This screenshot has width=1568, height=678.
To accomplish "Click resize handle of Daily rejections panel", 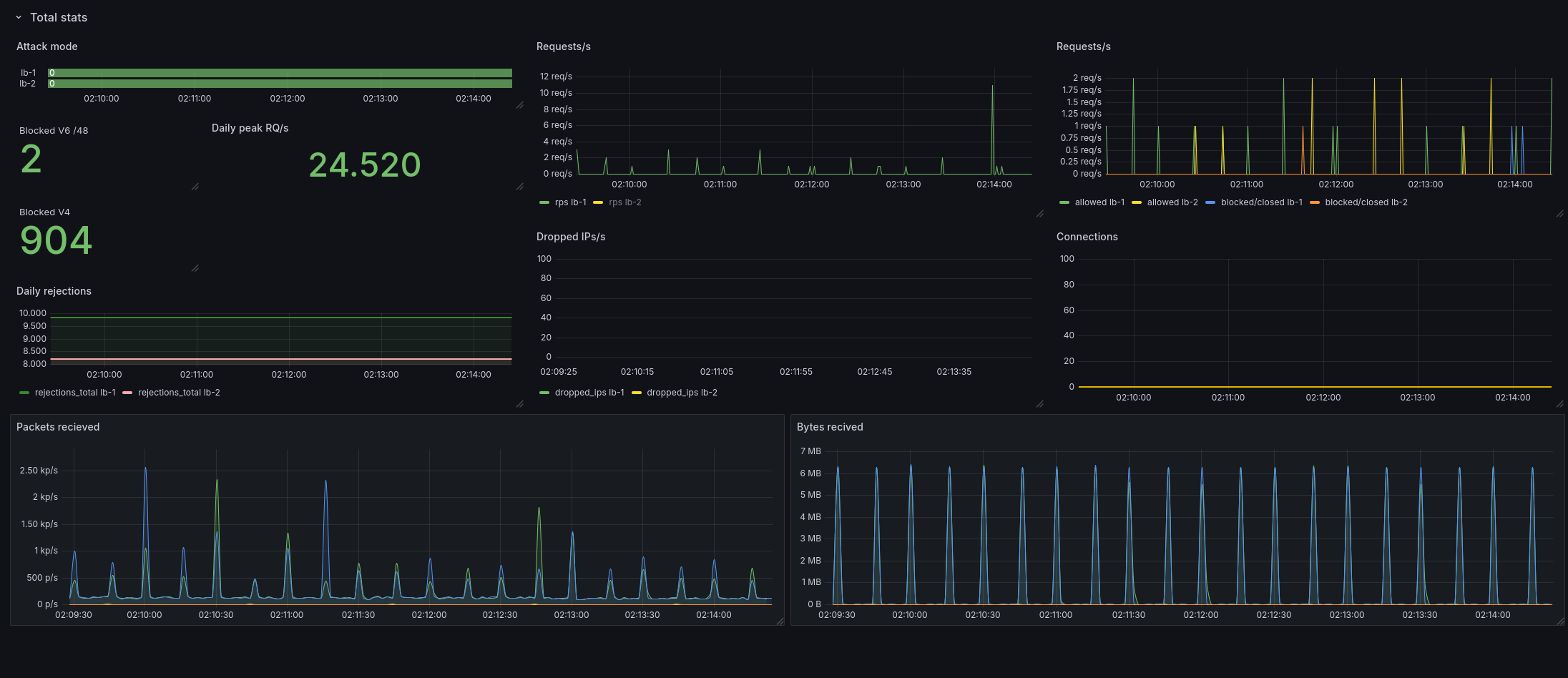I will tap(520, 404).
